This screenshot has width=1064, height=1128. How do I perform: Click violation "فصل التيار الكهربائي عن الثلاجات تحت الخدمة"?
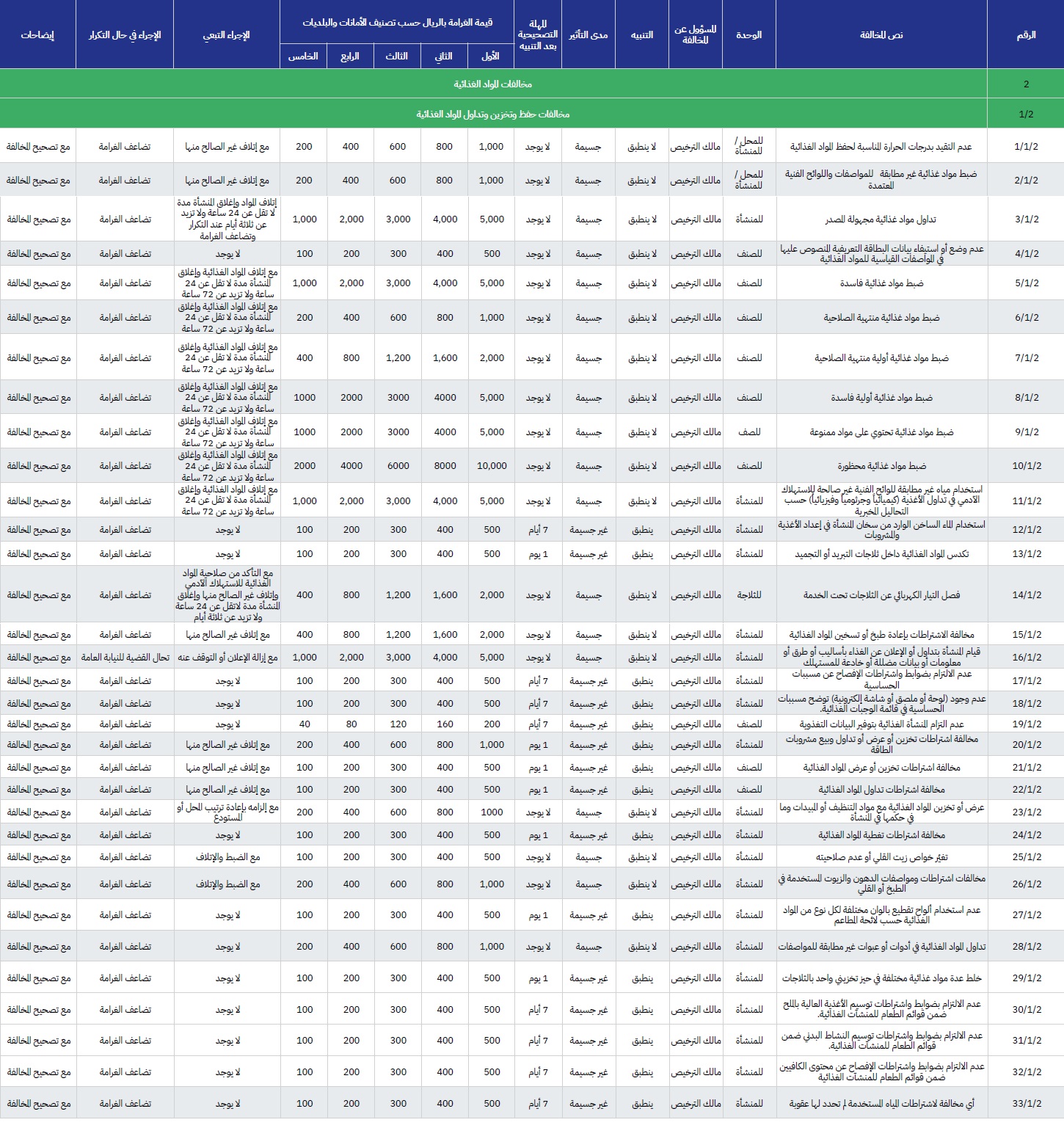click(x=881, y=594)
